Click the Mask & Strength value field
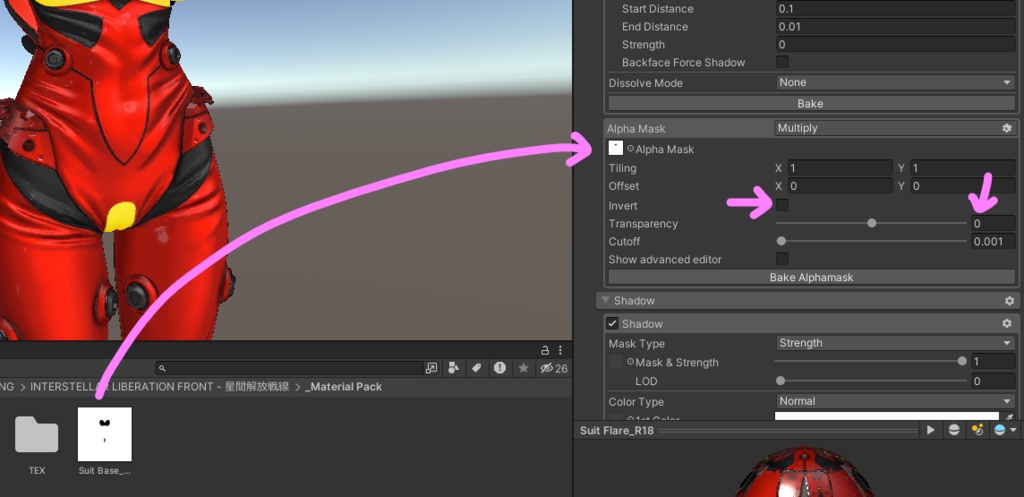This screenshot has width=1024, height=497. pyautogui.click(x=993, y=361)
